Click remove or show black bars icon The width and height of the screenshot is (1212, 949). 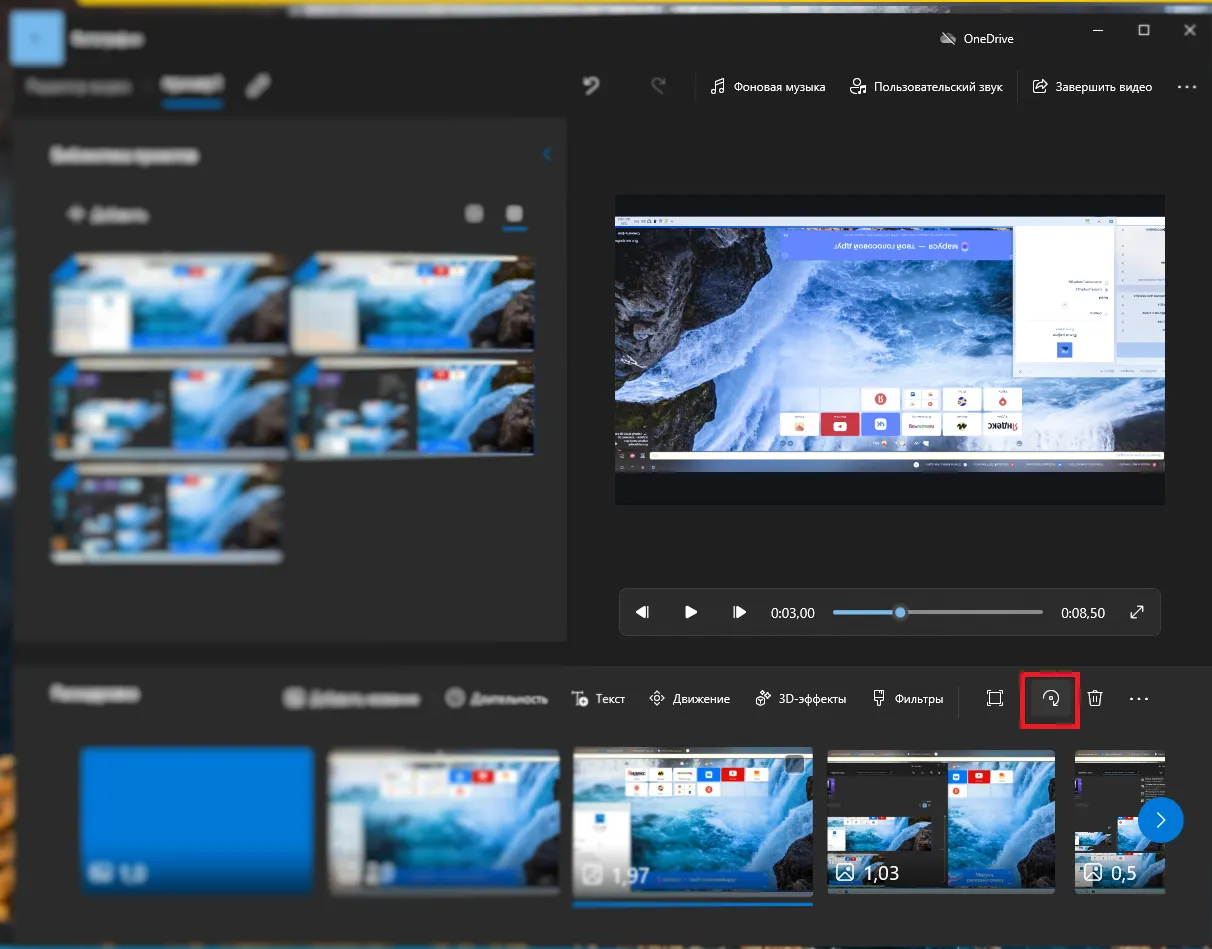pos(994,699)
